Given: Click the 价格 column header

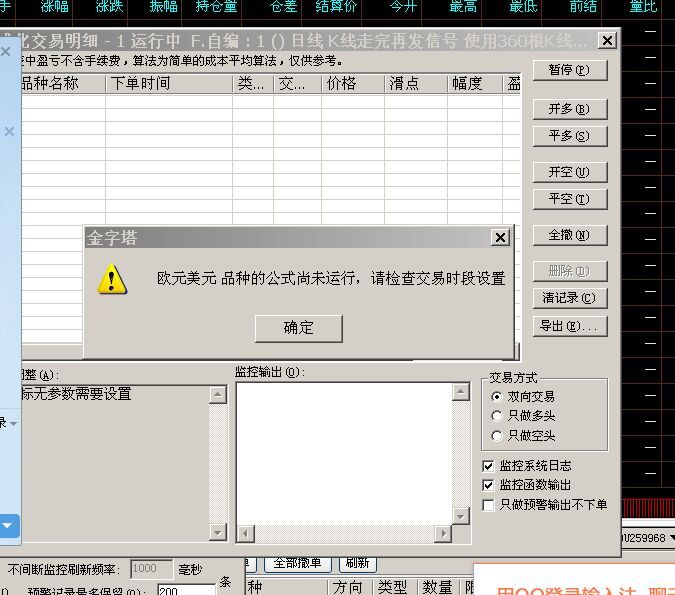Looking at the screenshot, I should point(353,84).
